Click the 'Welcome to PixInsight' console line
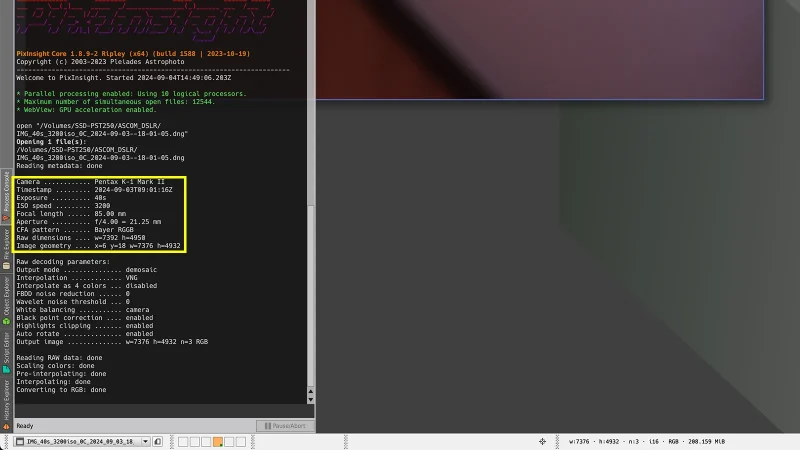The width and height of the screenshot is (800, 450). [123, 78]
